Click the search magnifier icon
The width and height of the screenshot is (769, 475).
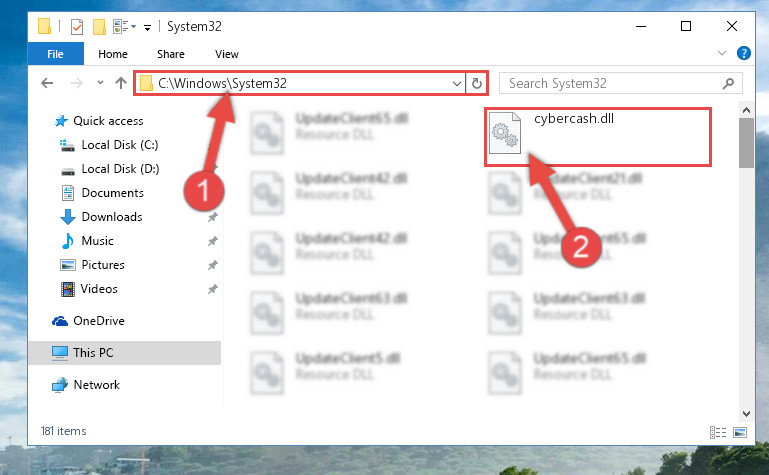[x=729, y=83]
